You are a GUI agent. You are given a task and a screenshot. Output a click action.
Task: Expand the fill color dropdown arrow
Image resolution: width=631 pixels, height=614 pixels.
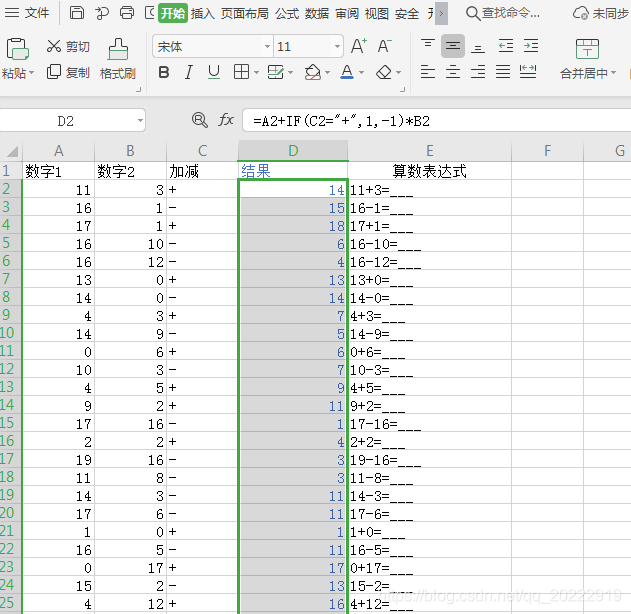pyautogui.click(x=327, y=73)
